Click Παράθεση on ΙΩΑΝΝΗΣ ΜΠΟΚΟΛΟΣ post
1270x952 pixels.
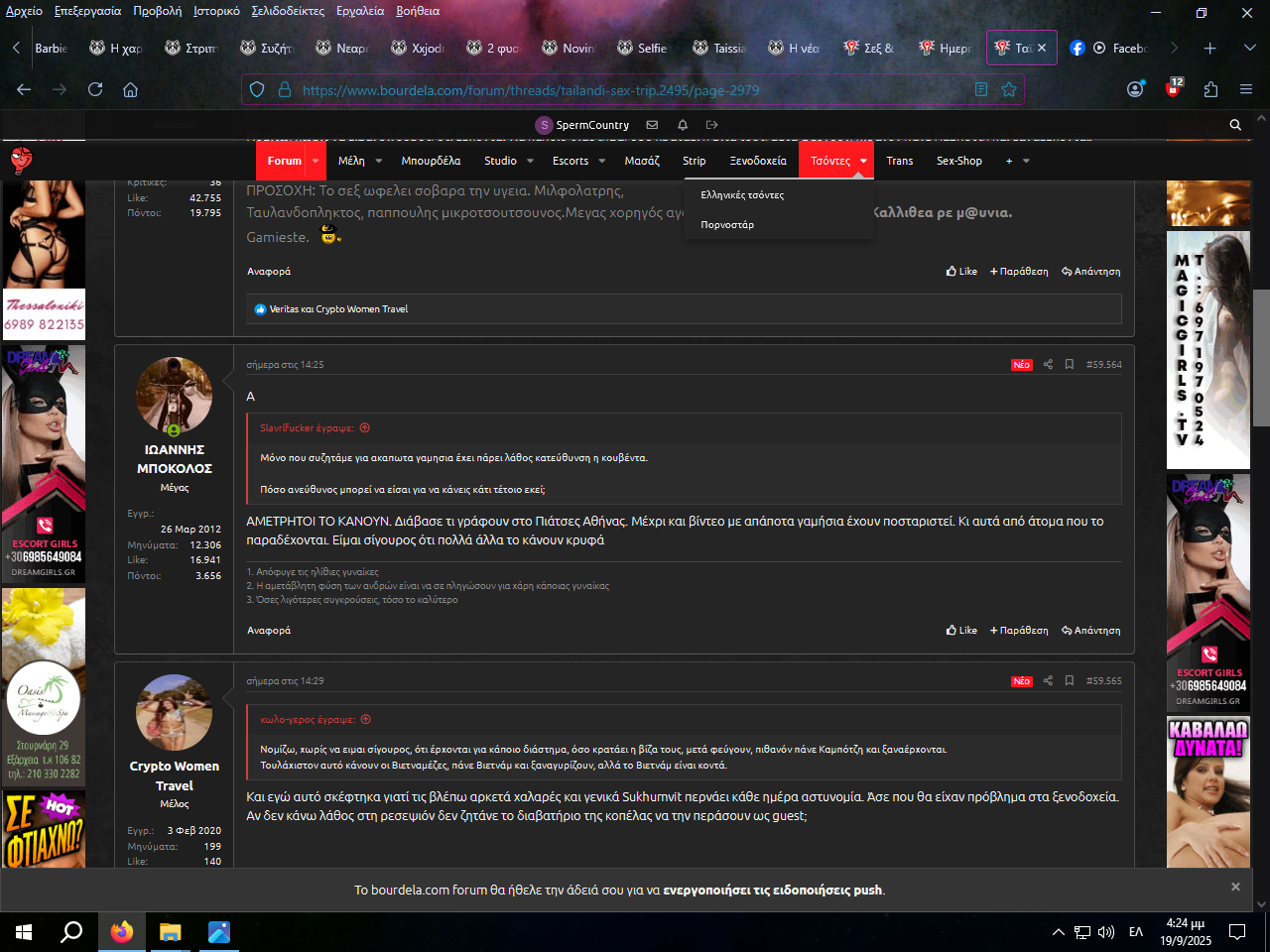1019,631
